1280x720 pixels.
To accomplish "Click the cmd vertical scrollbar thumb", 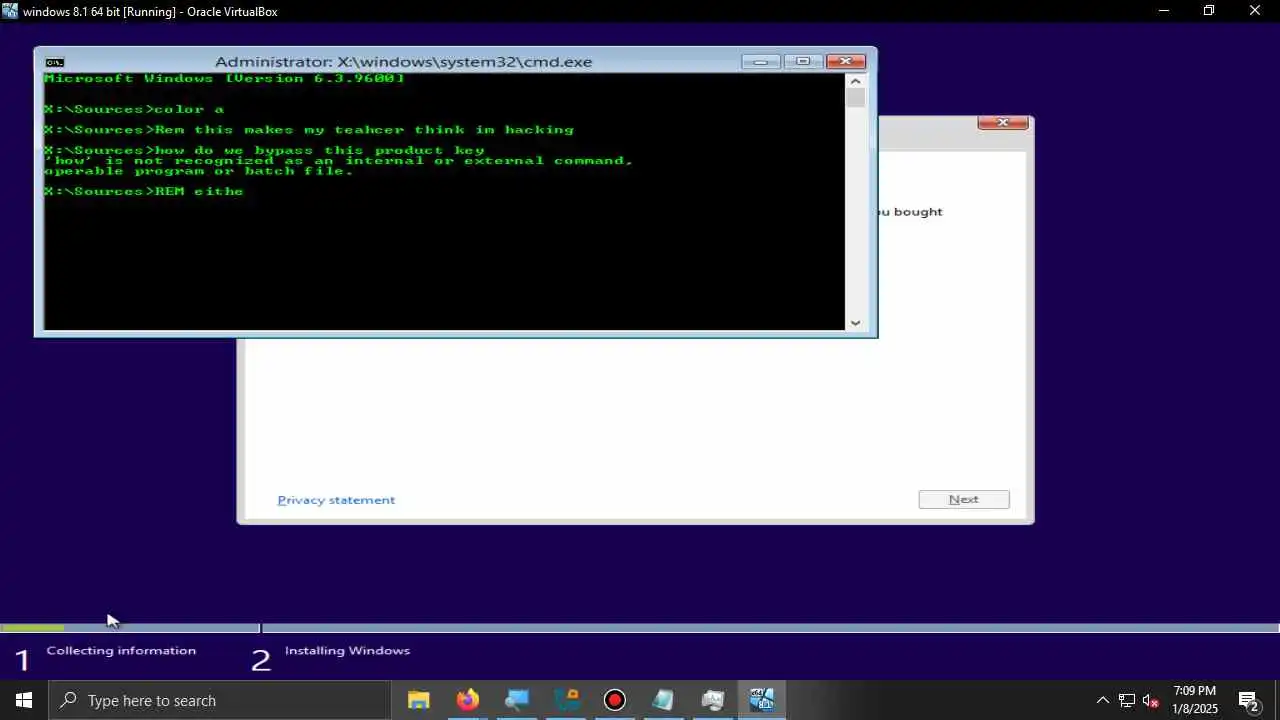I will [855, 98].
